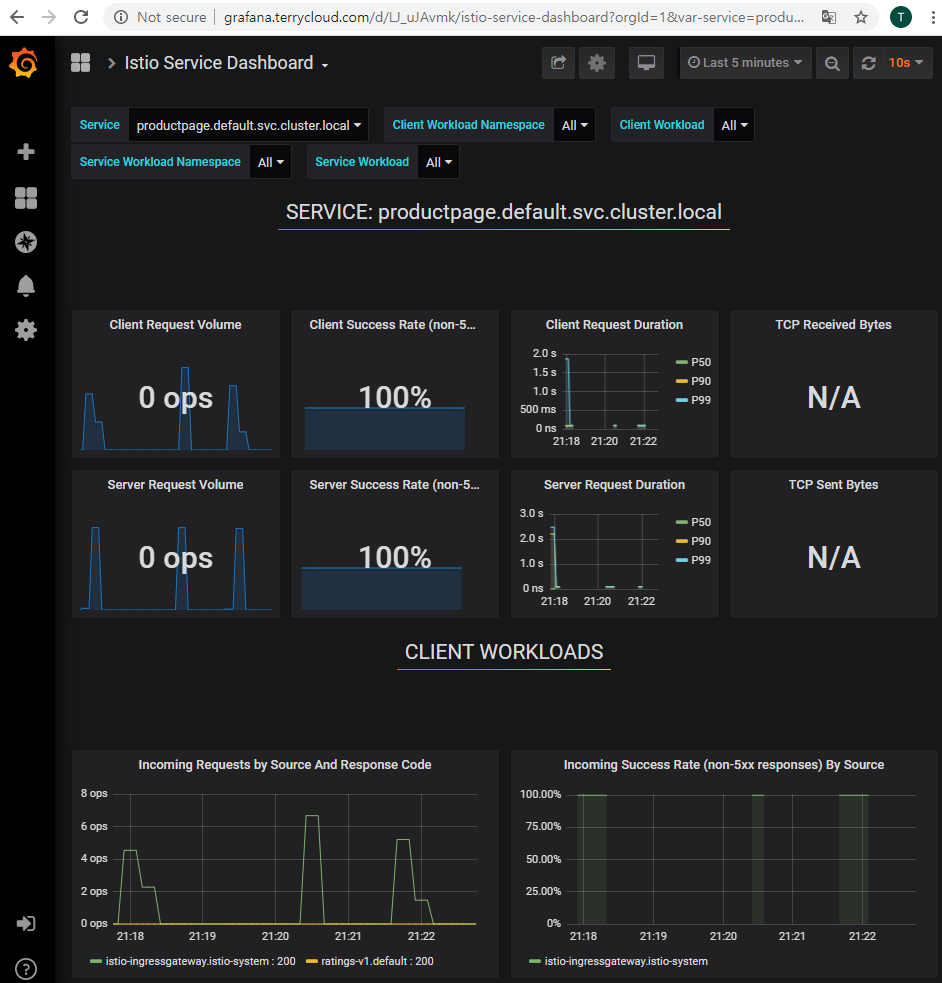Click the 100% value in Server Success Rate
This screenshot has width=942, height=983.
point(395,557)
